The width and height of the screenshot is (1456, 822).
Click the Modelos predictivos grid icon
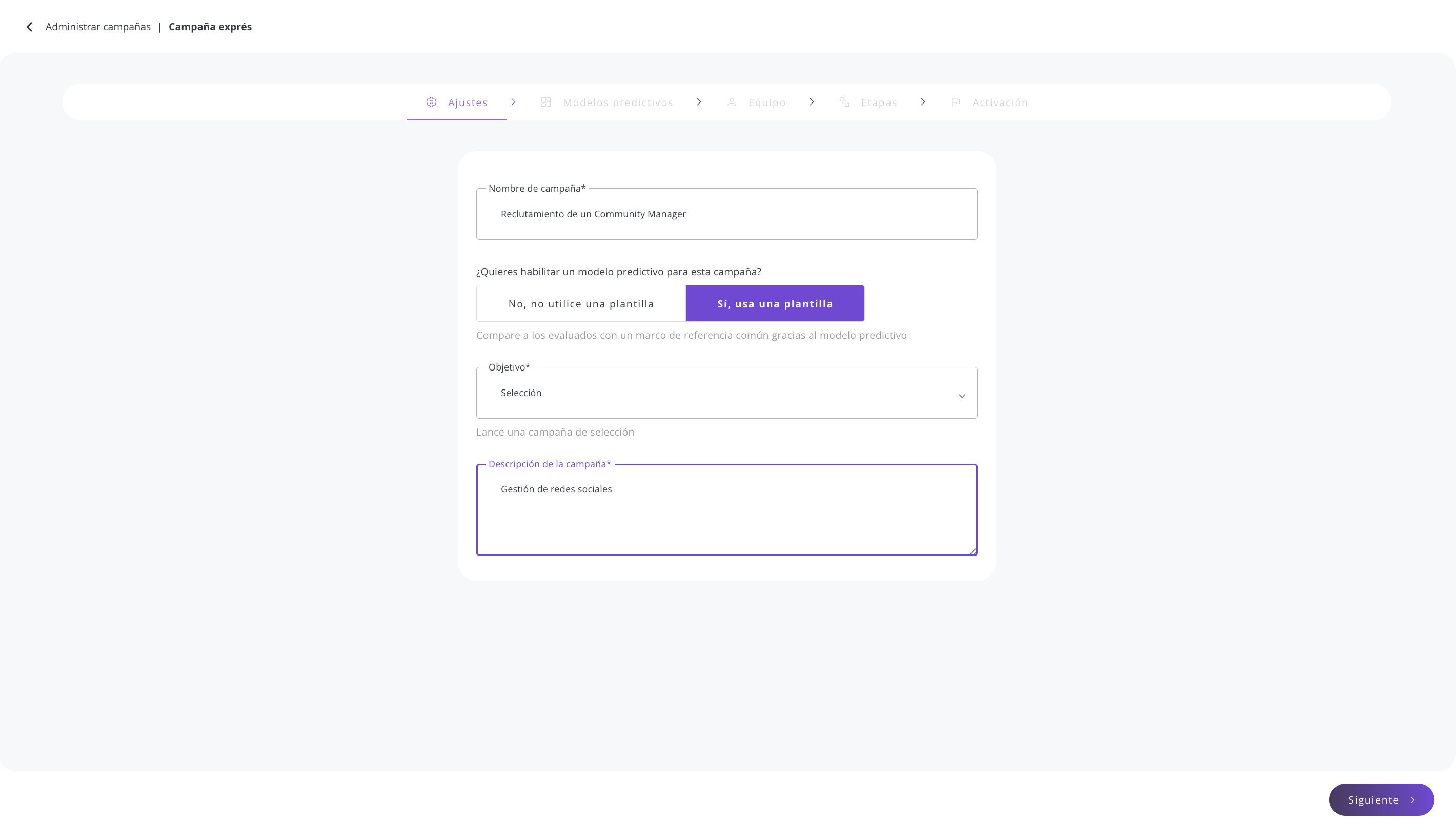(x=546, y=102)
